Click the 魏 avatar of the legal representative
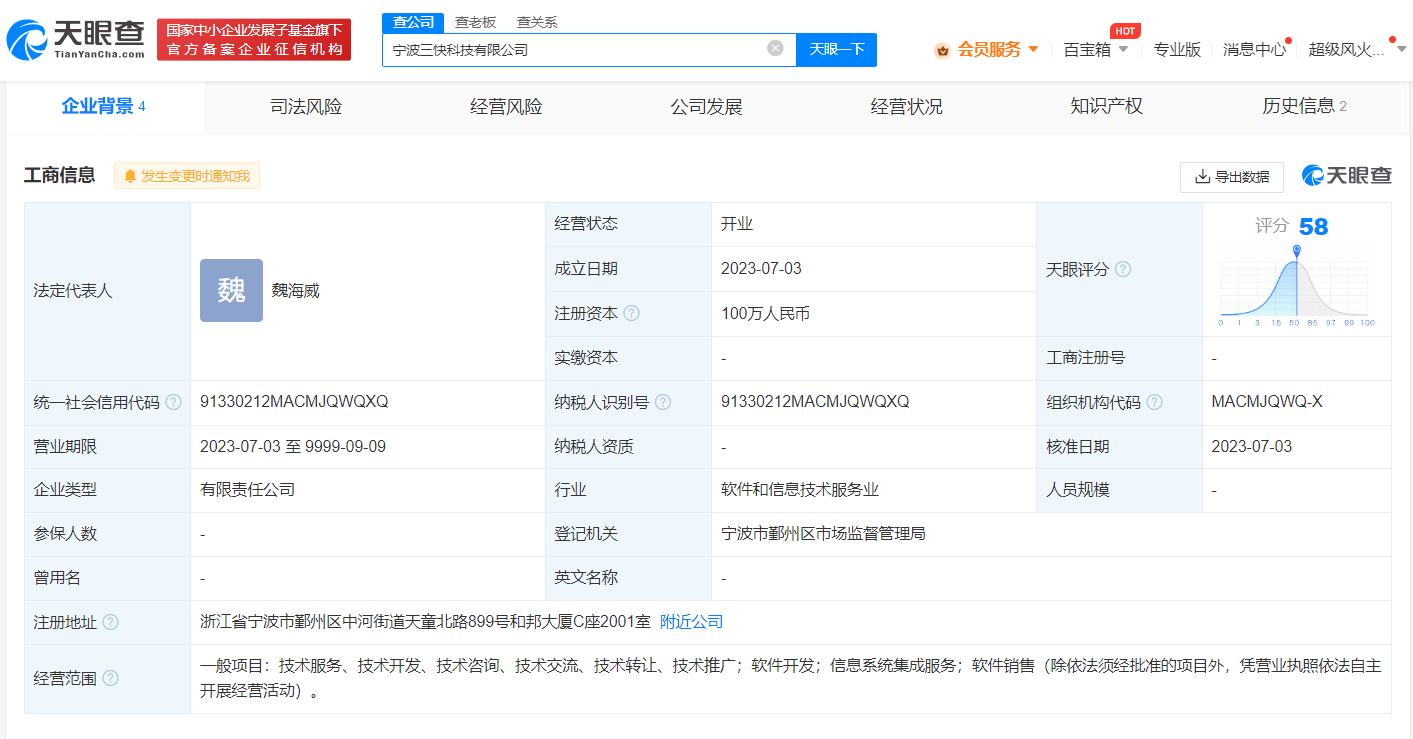The width and height of the screenshot is (1413, 739). [x=231, y=290]
